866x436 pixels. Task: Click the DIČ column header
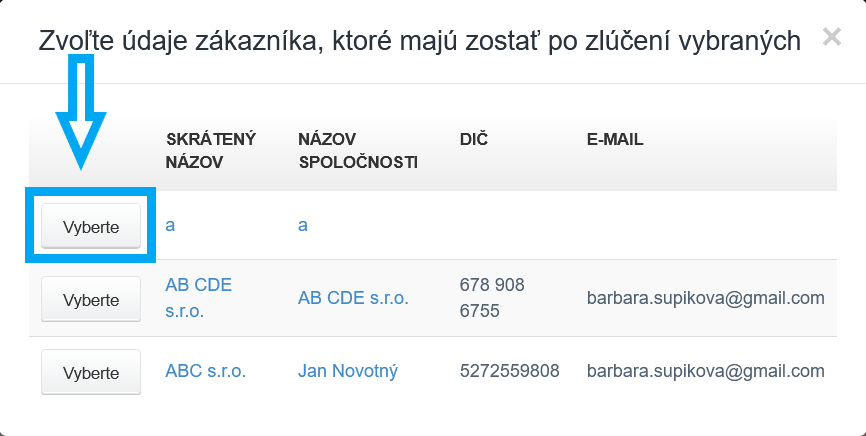[473, 139]
